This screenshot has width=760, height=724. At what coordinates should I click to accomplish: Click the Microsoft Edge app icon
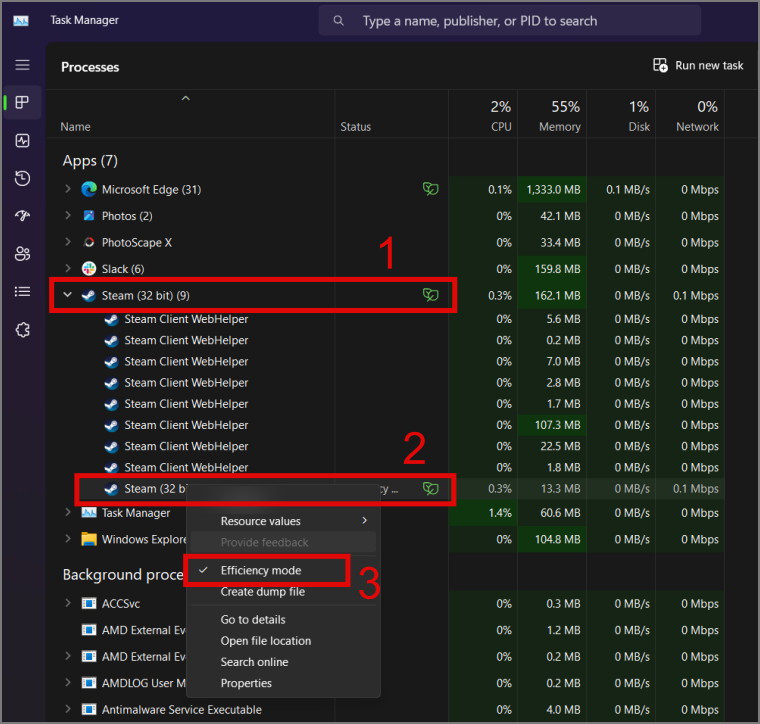(x=89, y=189)
